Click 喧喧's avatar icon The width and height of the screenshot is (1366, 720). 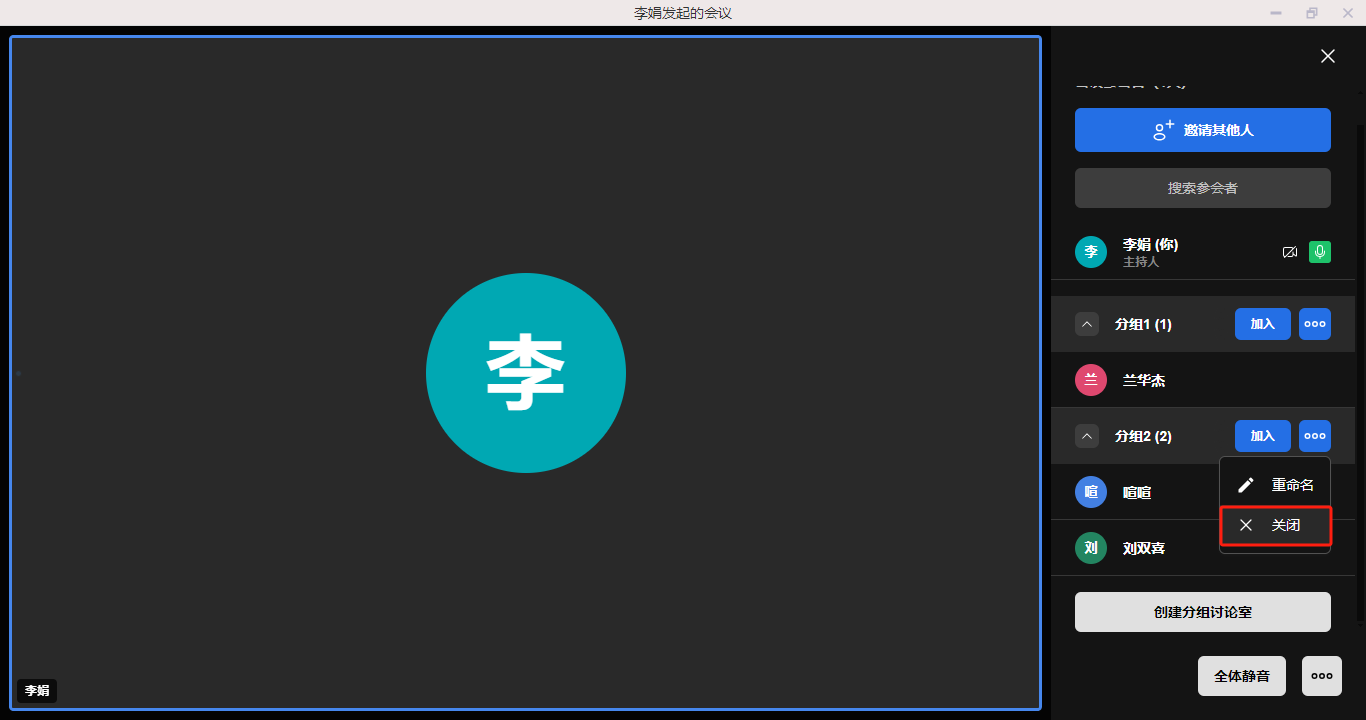tap(1091, 492)
